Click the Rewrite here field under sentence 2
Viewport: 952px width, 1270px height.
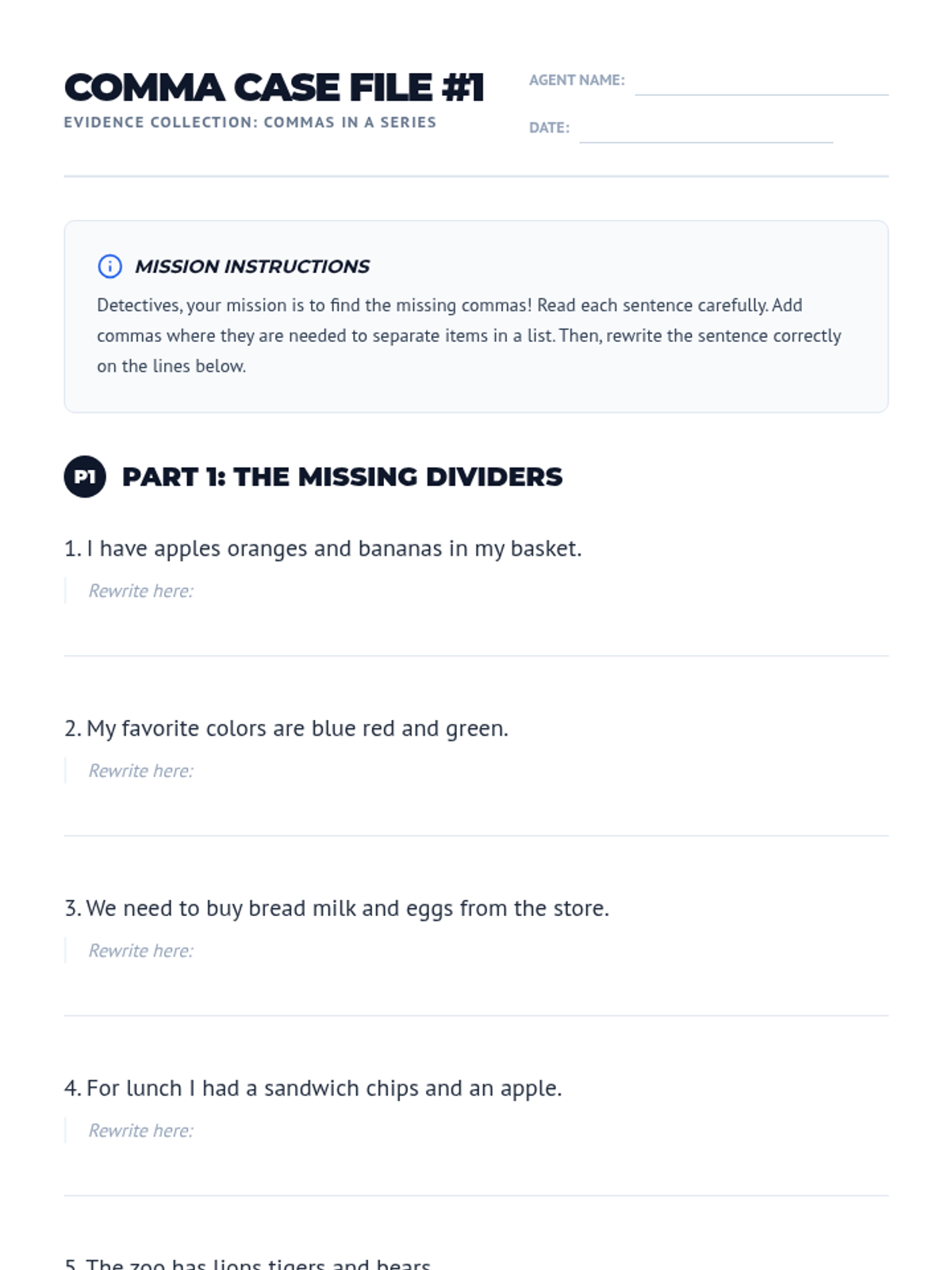[476, 797]
